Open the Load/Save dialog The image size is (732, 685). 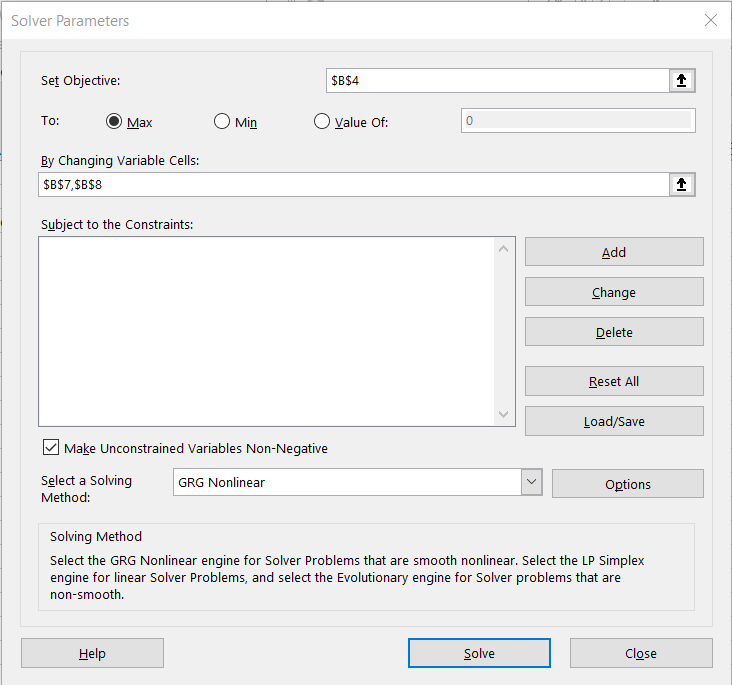coord(614,421)
